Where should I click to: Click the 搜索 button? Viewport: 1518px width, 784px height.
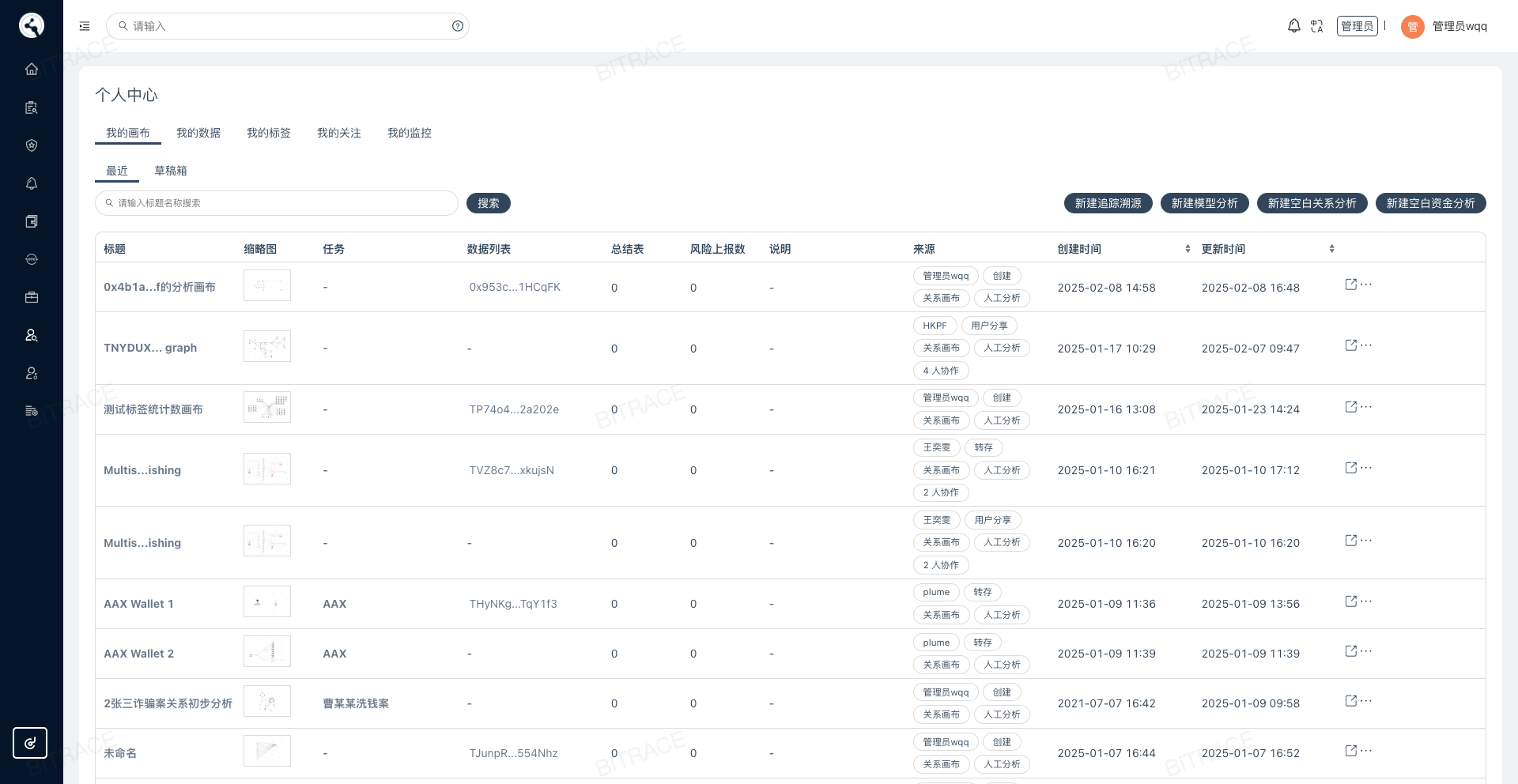(489, 203)
